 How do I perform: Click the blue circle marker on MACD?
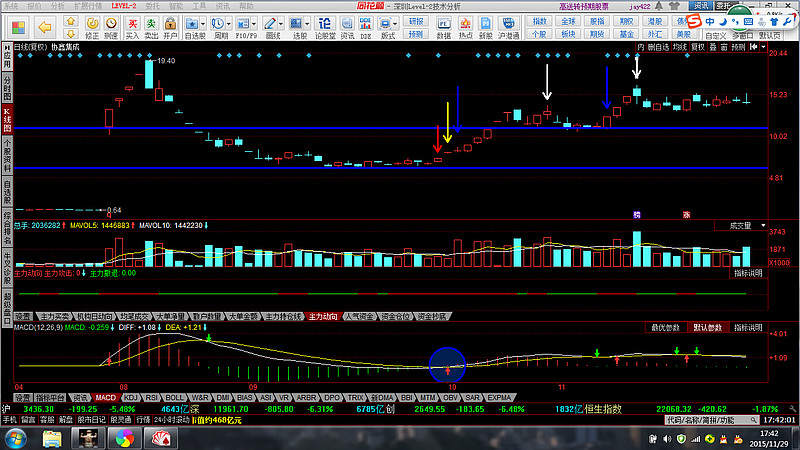(448, 365)
